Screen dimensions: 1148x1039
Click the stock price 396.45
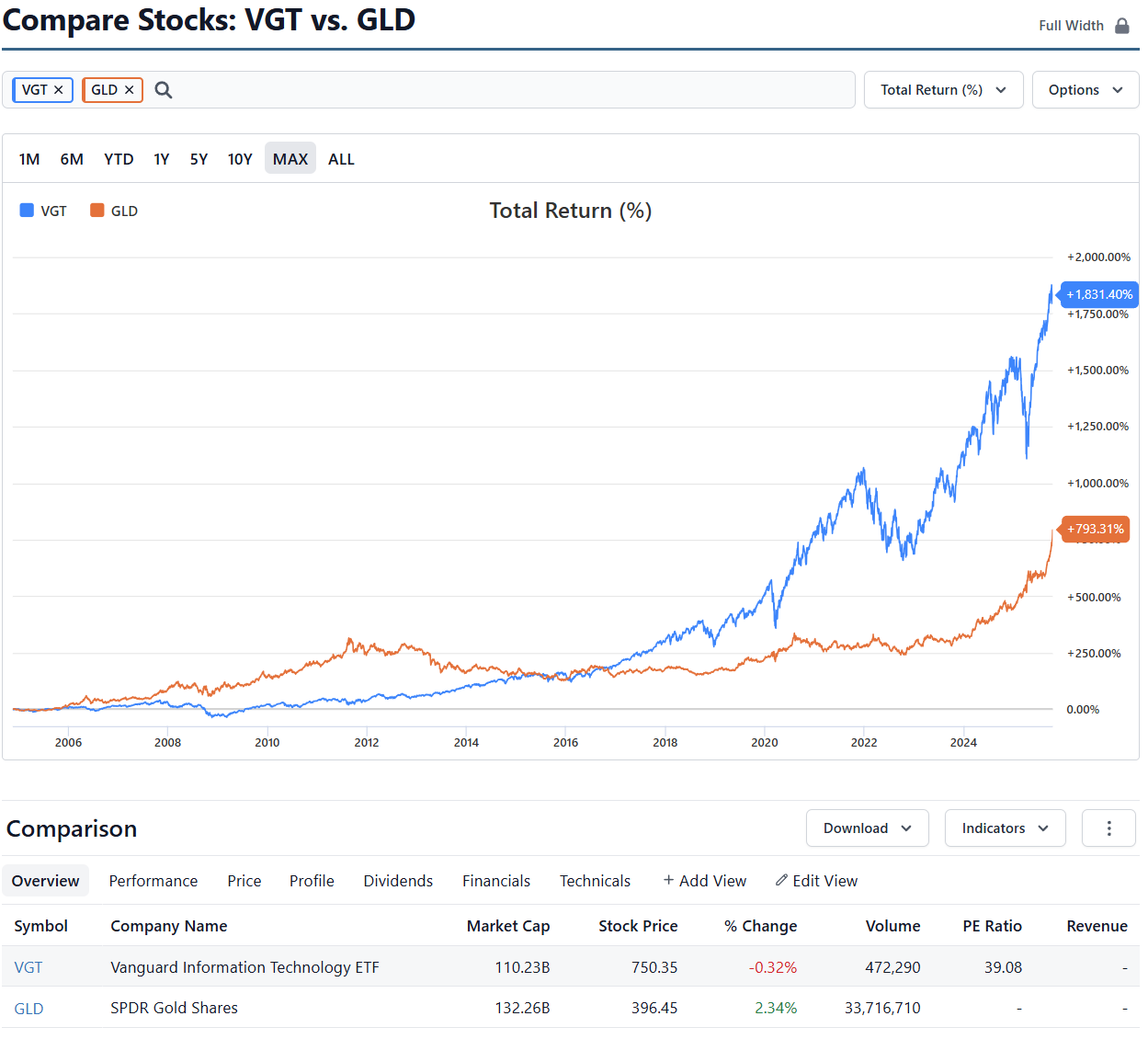(x=654, y=1008)
